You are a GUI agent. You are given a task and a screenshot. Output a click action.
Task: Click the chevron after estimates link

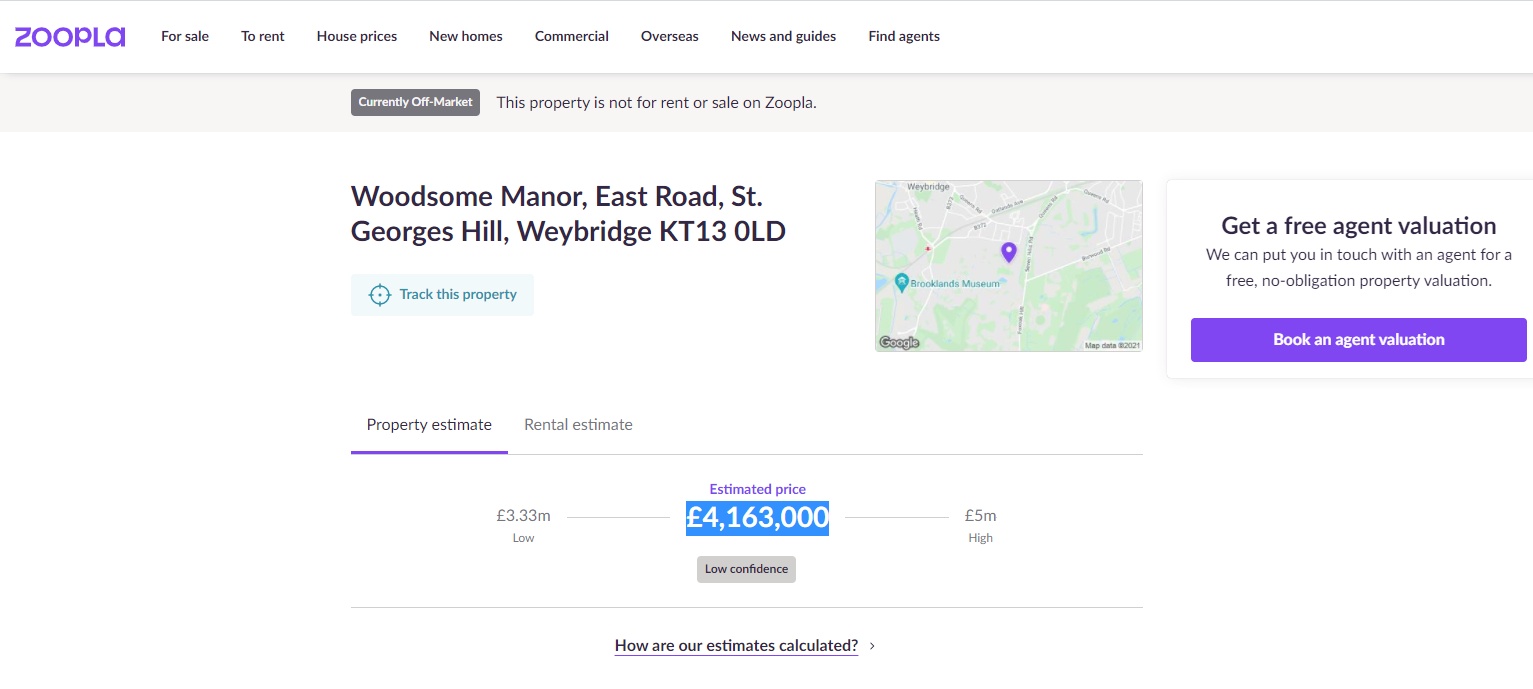pyautogui.click(x=872, y=646)
